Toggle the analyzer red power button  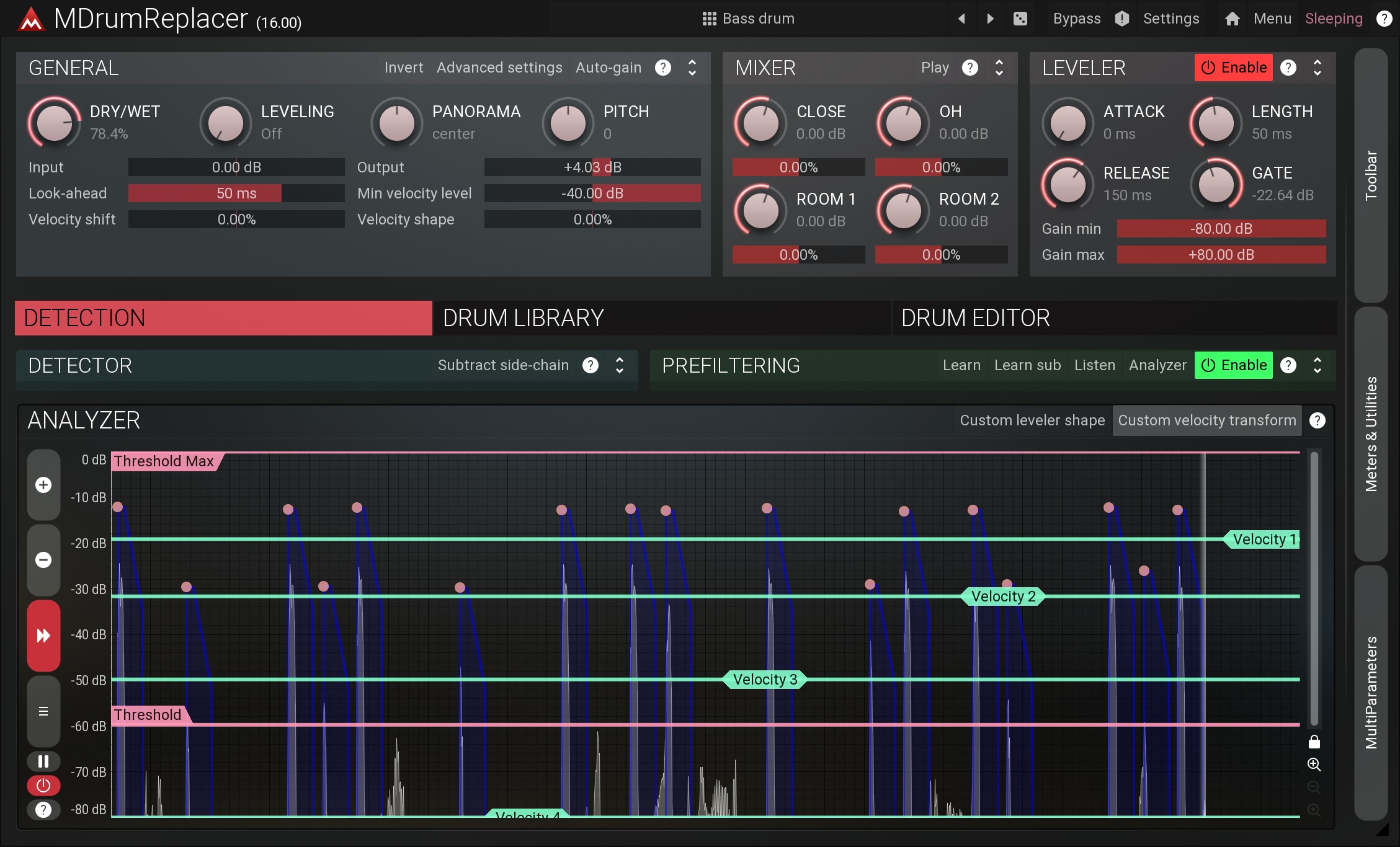tap(43, 786)
